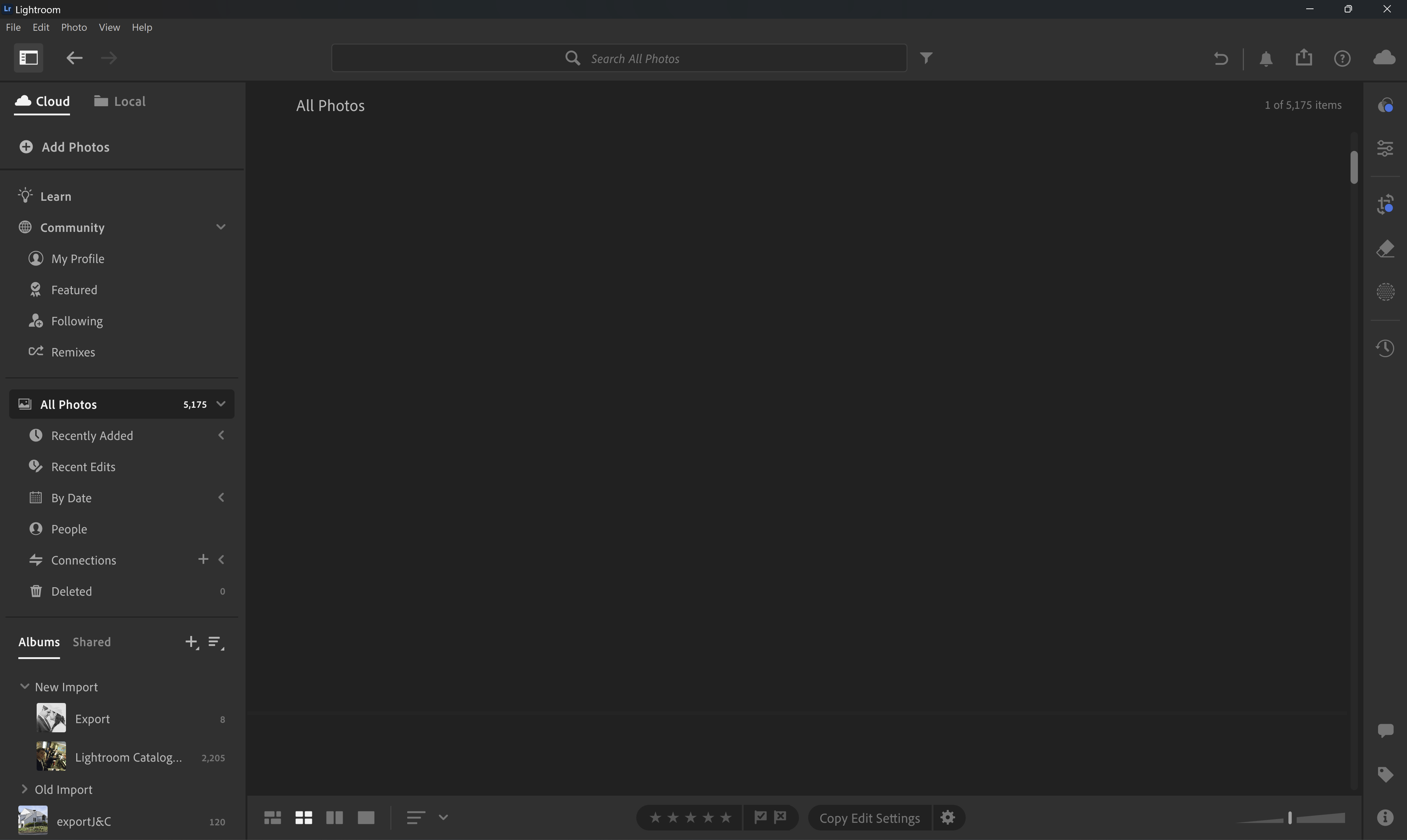Open the Photo menu

coord(74,27)
